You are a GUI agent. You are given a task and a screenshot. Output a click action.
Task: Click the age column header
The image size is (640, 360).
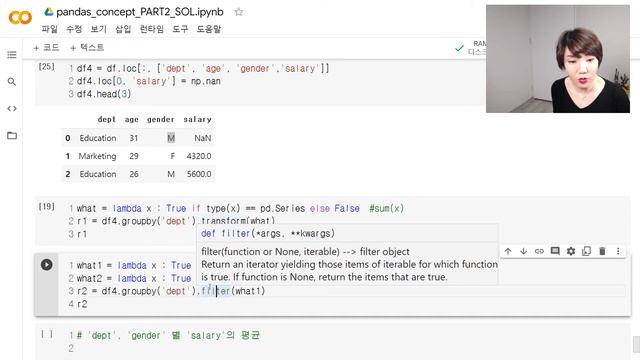tap(131, 119)
